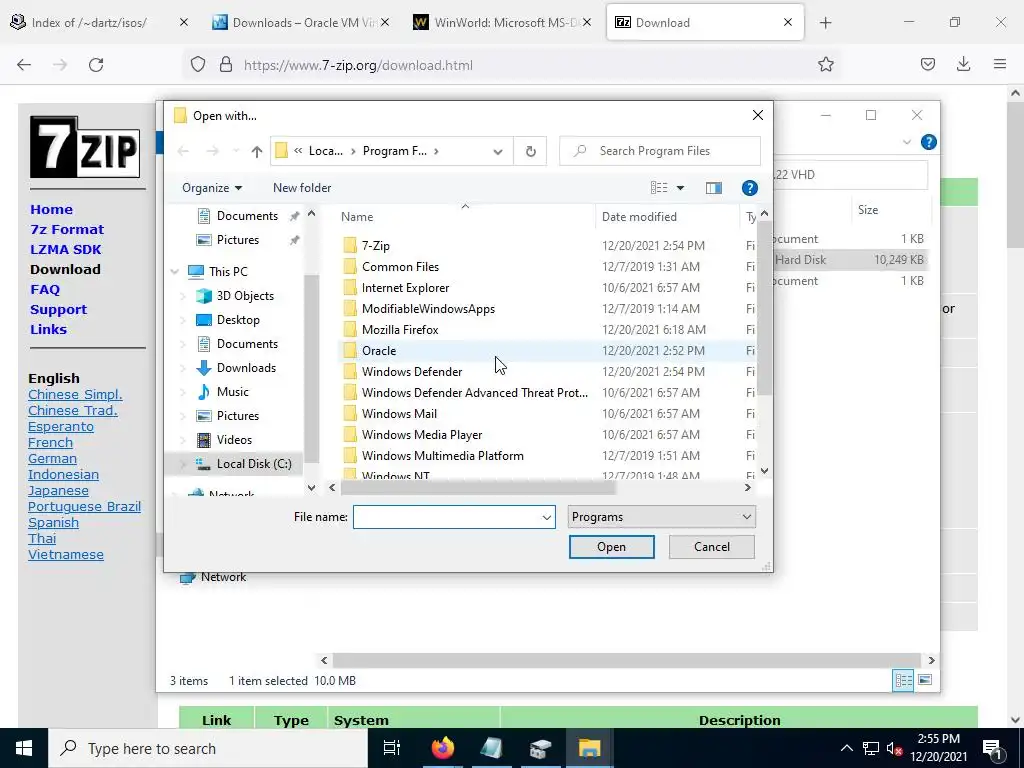Open the 7z Format link
1024x768 pixels.
pos(67,229)
